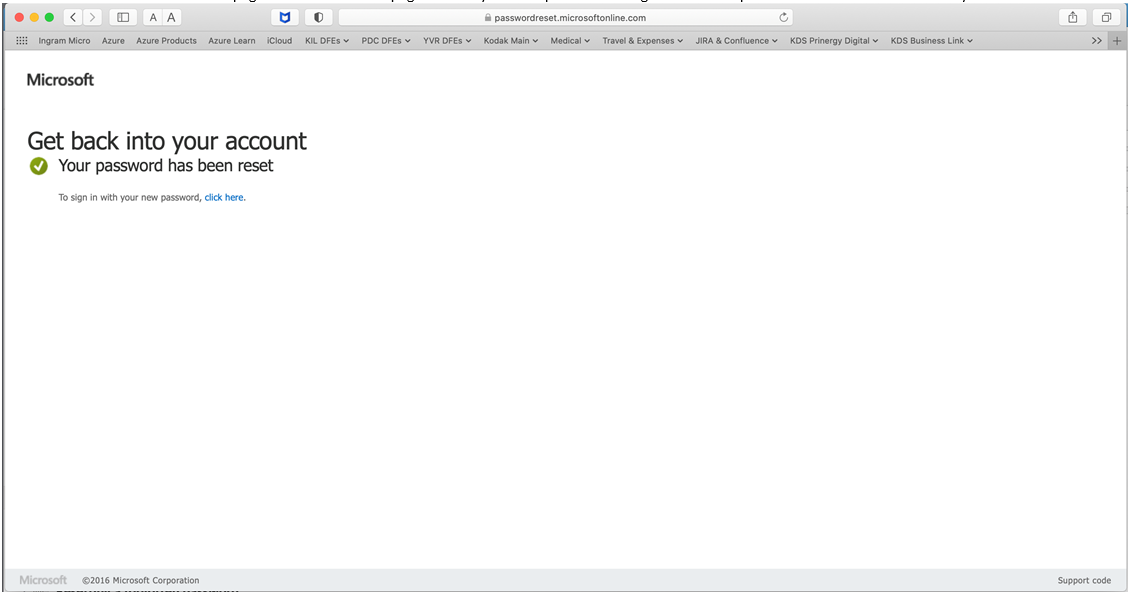This screenshot has height=596, width=1131.
Task: Click the lock icon in address bar
Action: [x=488, y=17]
